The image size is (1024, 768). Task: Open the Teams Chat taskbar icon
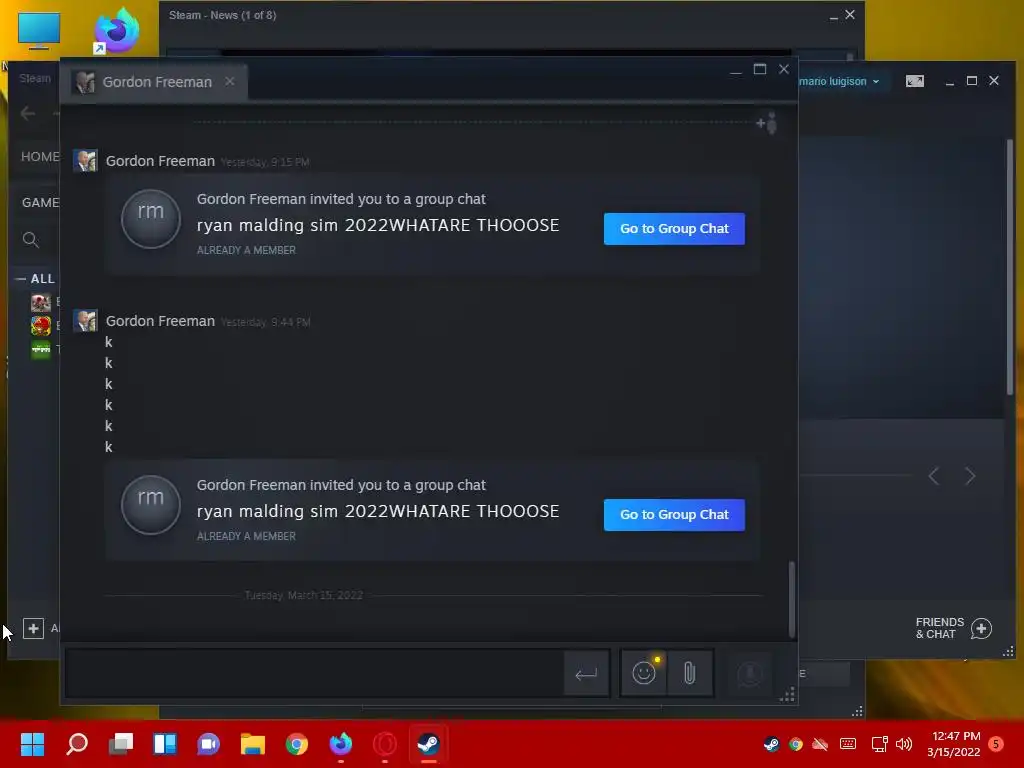[208, 743]
